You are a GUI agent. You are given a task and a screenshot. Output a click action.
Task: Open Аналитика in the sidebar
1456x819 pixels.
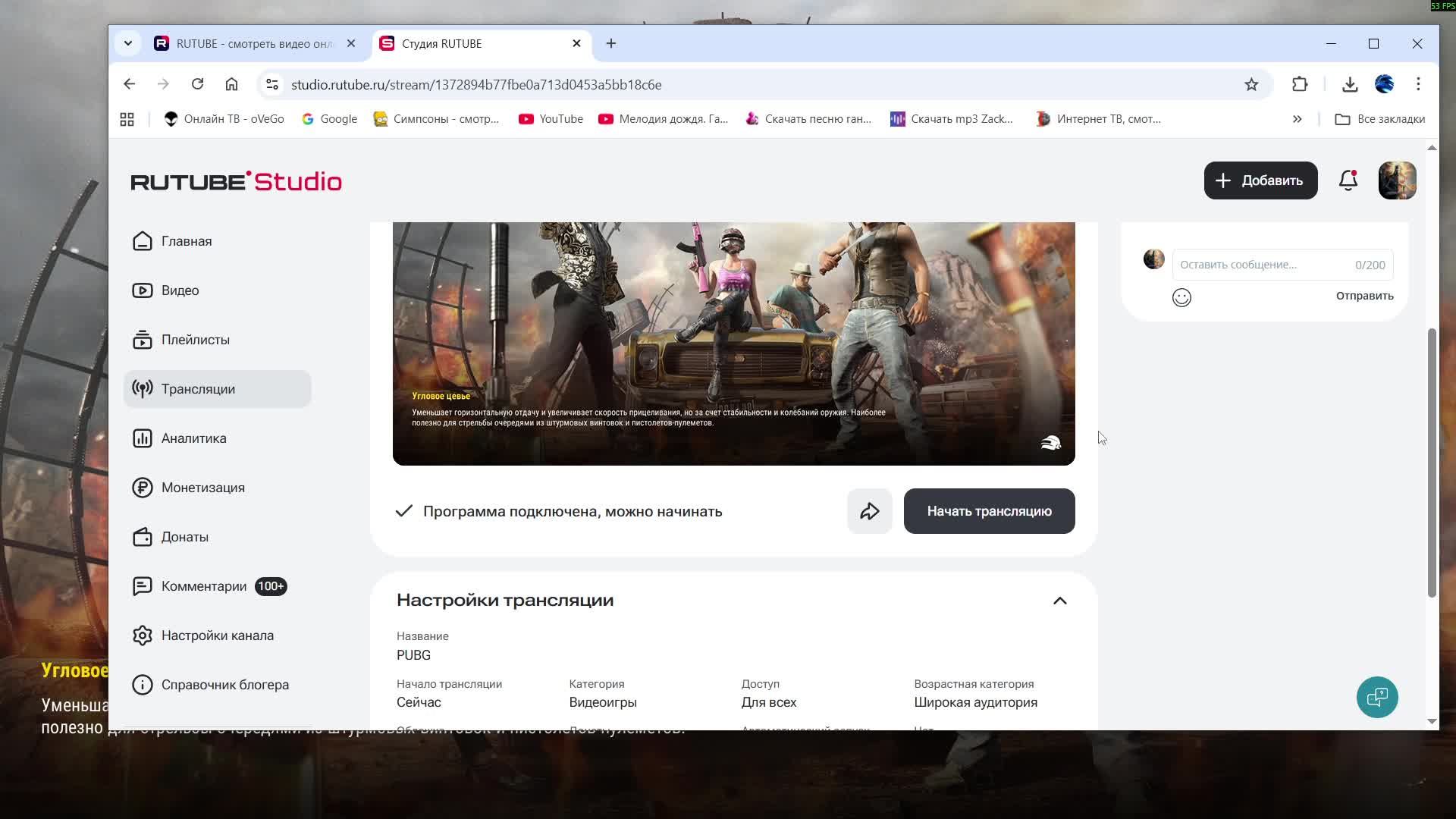[193, 438]
